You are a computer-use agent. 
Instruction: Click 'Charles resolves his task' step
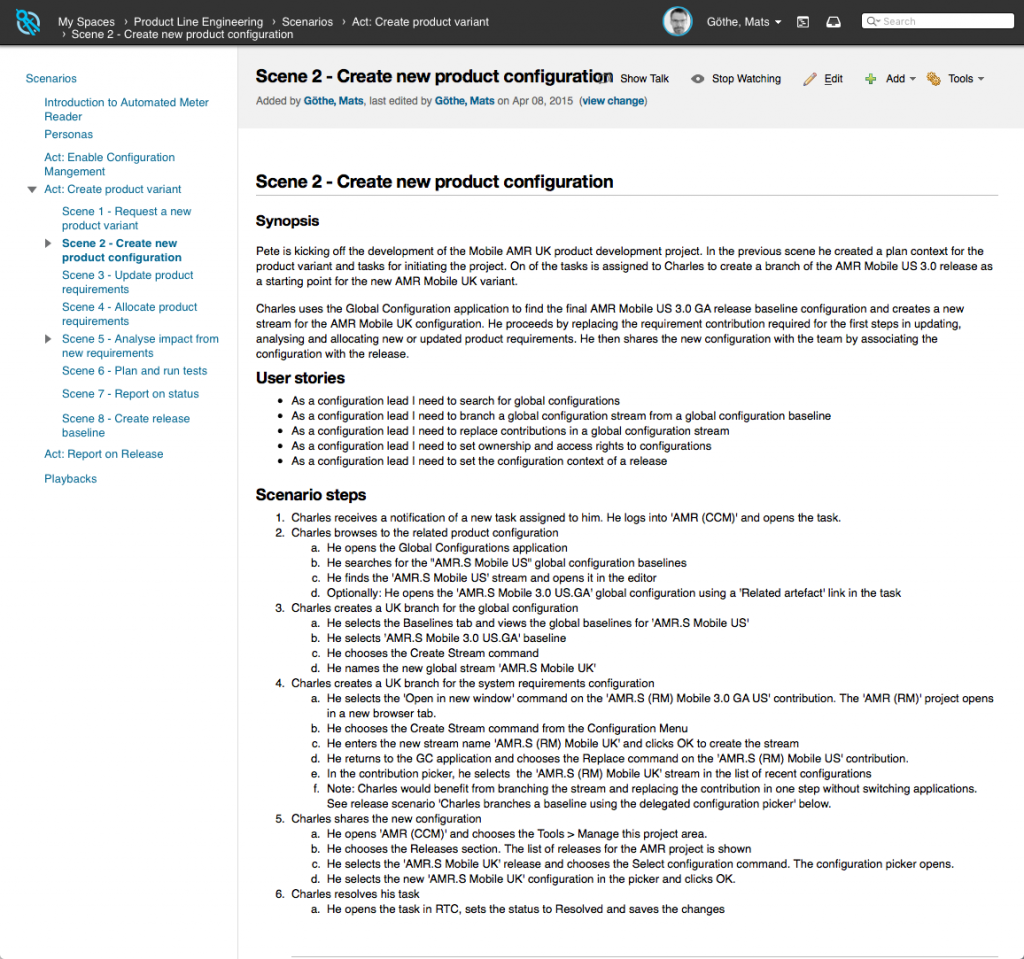[x=355, y=894]
